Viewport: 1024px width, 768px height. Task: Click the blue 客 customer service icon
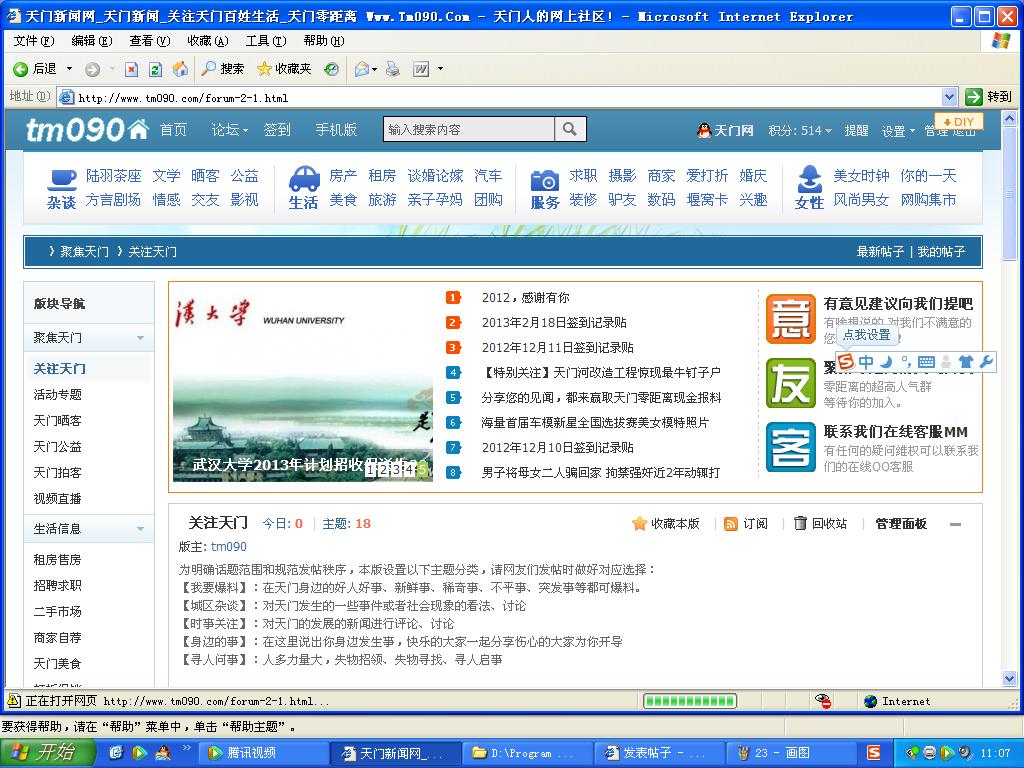click(791, 447)
